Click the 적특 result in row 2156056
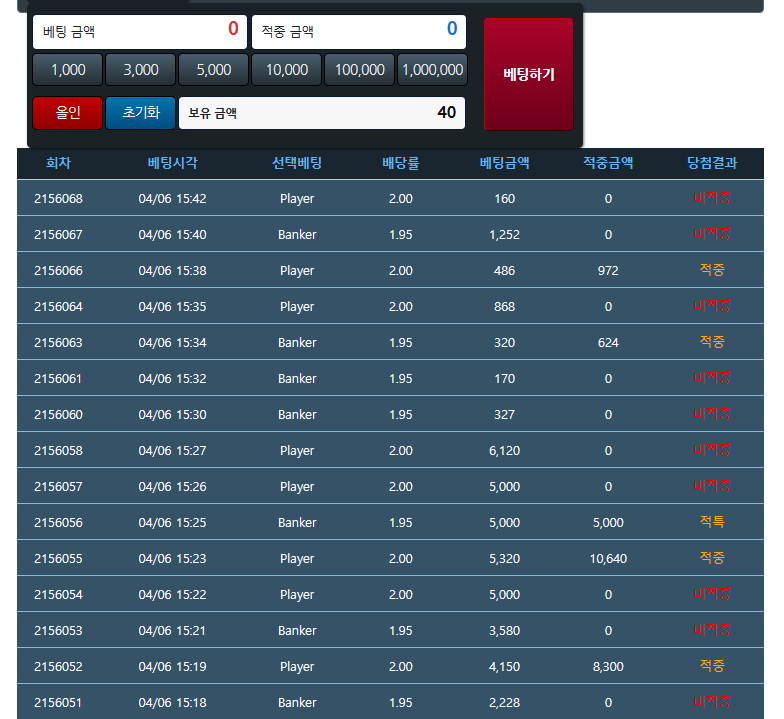The image size is (784, 719). click(x=712, y=522)
